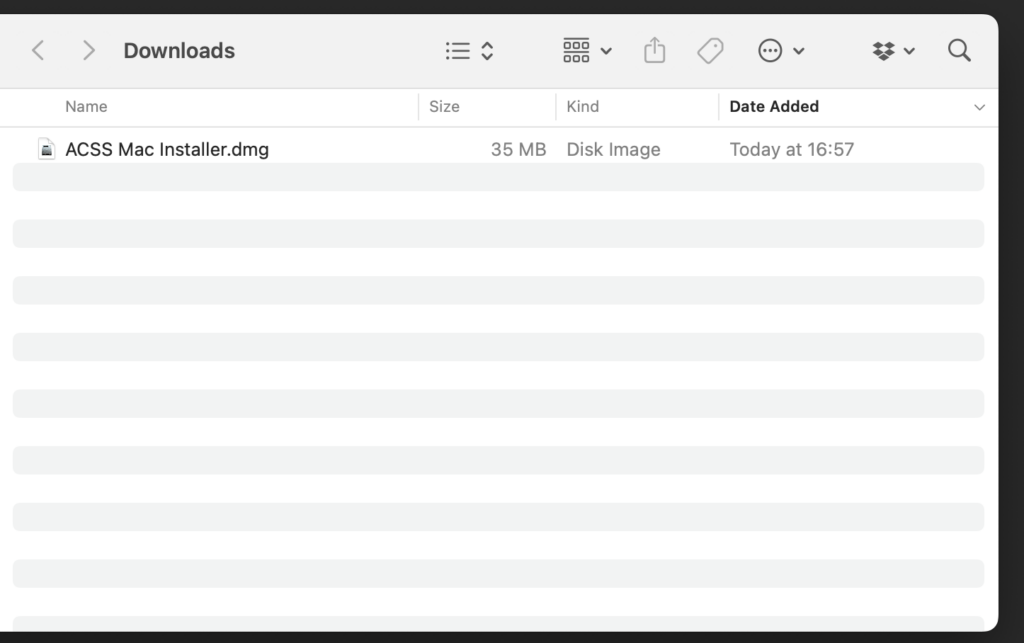This screenshot has width=1024, height=643.
Task: Select ACSS Mac Installer.dmg file
Action: 167,149
